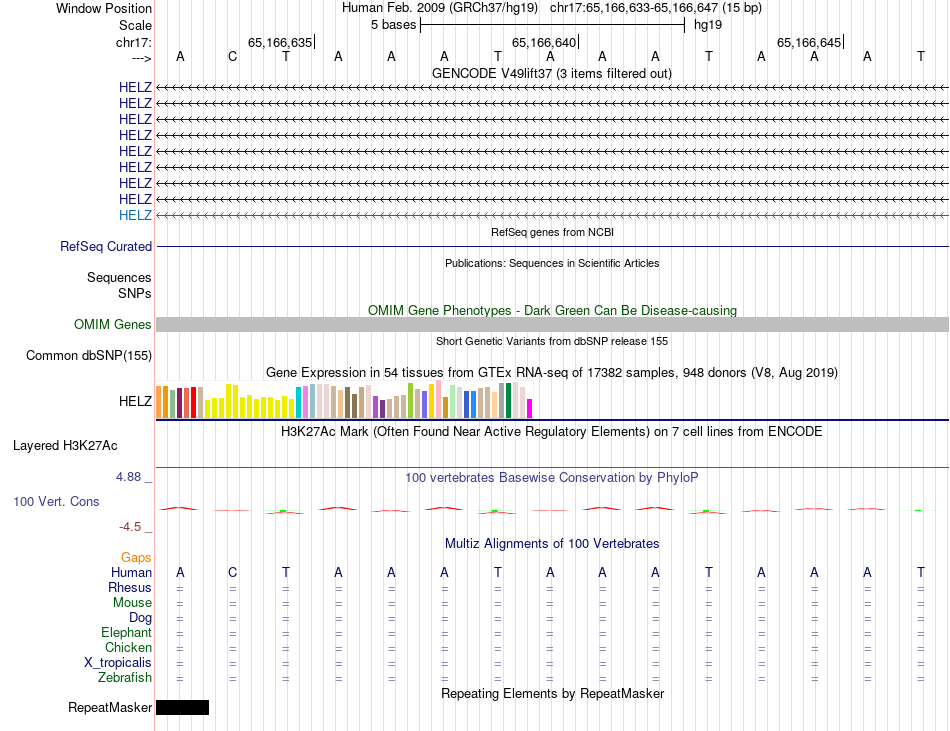
Task: Click base C in the Human alignment row
Action: 233,572
